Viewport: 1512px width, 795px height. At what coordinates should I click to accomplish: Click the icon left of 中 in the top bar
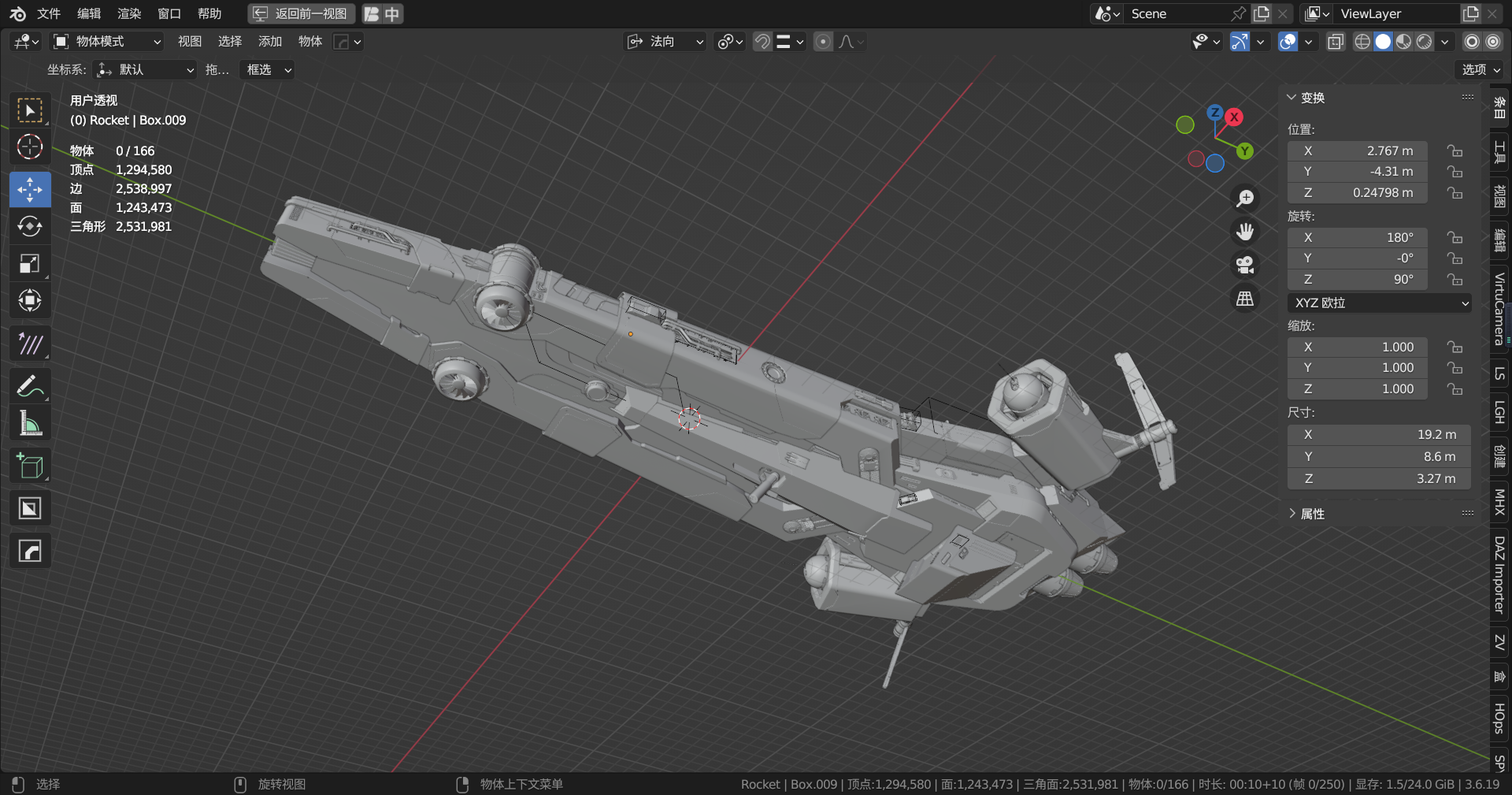click(372, 13)
